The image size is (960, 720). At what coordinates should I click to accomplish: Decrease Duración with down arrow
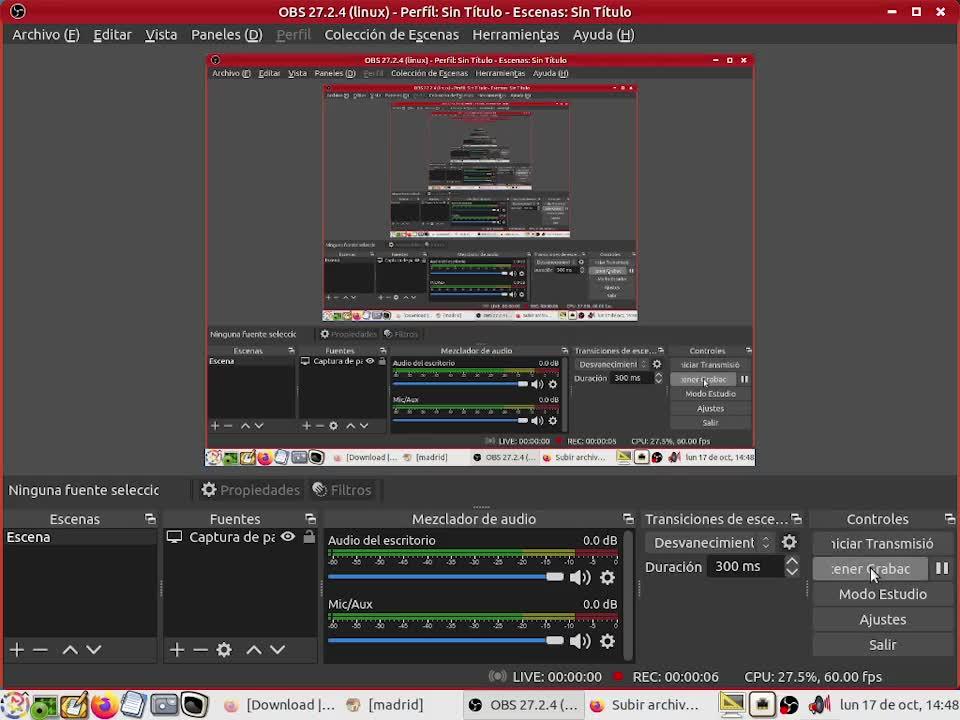(x=792, y=572)
